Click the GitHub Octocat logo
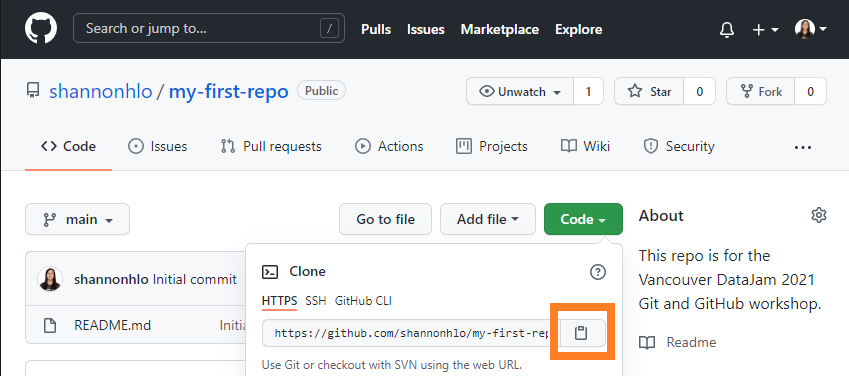The image size is (849, 377). click(x=41, y=29)
